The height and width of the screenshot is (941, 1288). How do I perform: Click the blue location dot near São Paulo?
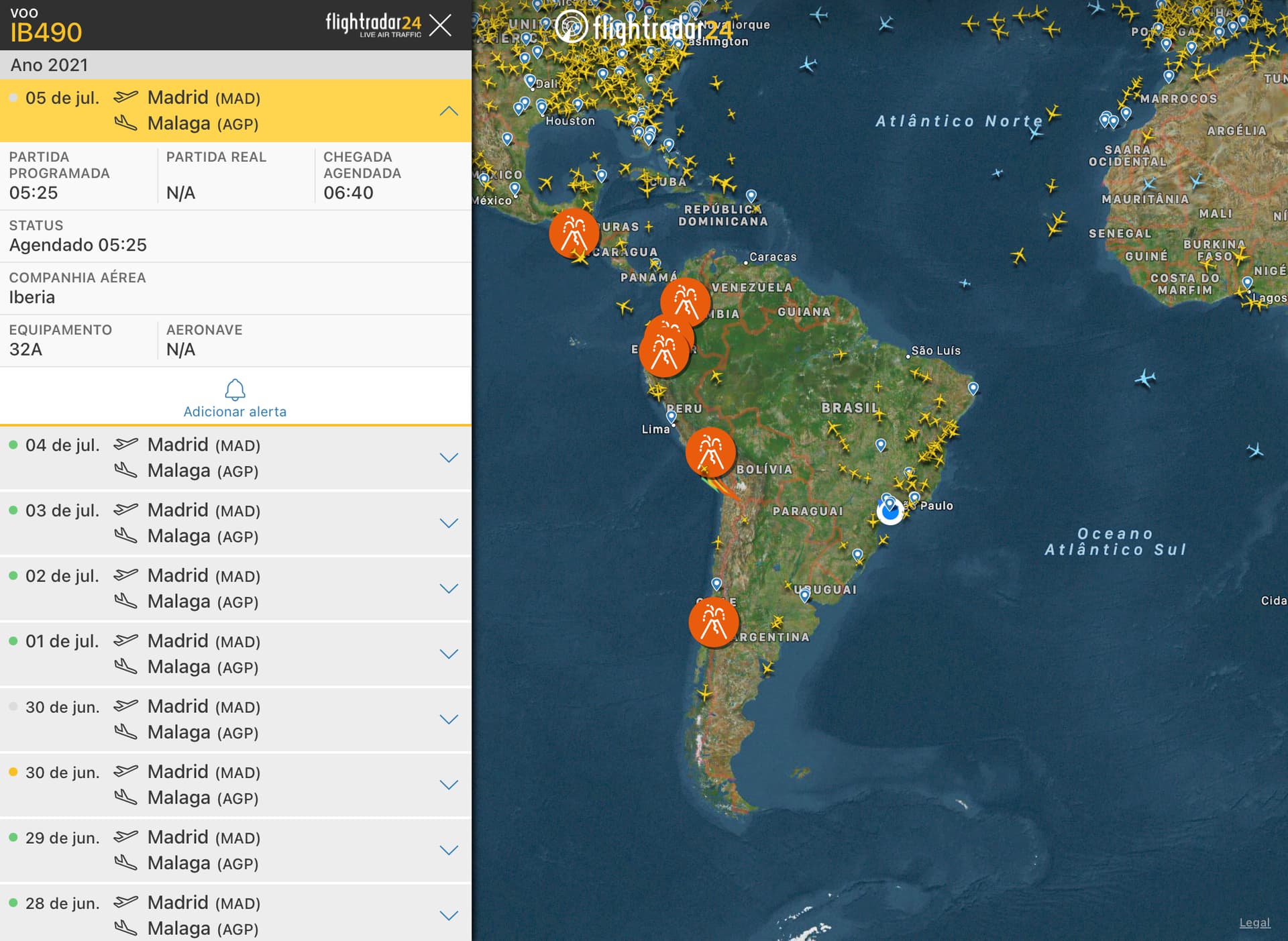[890, 512]
